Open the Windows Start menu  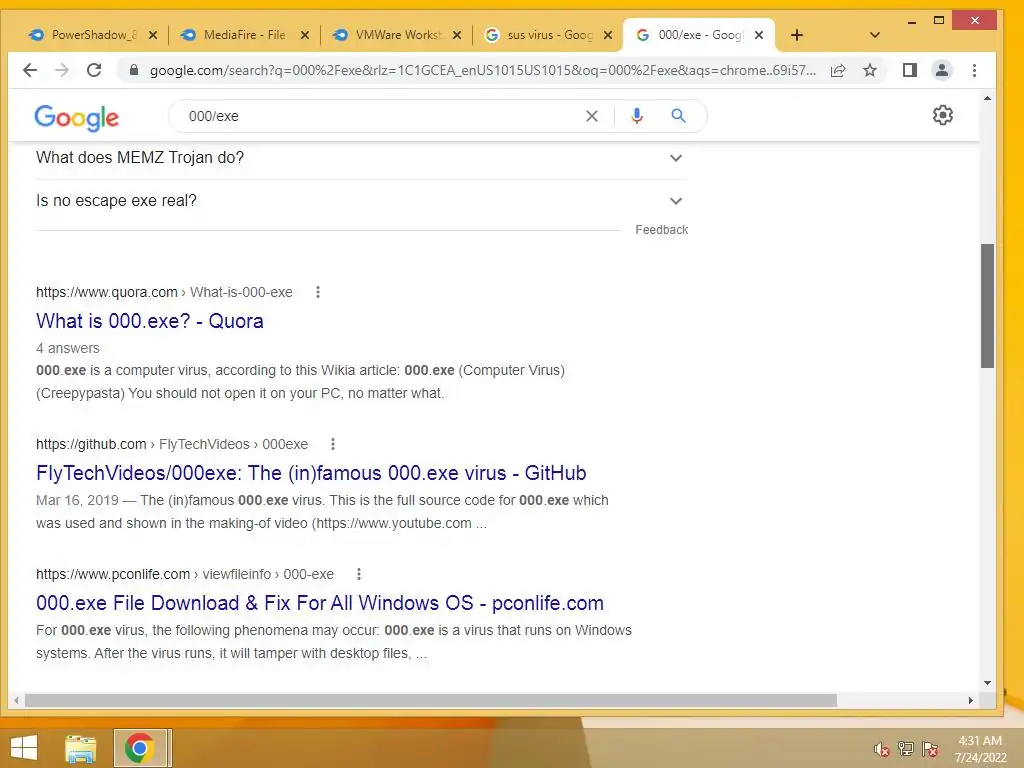[24, 748]
